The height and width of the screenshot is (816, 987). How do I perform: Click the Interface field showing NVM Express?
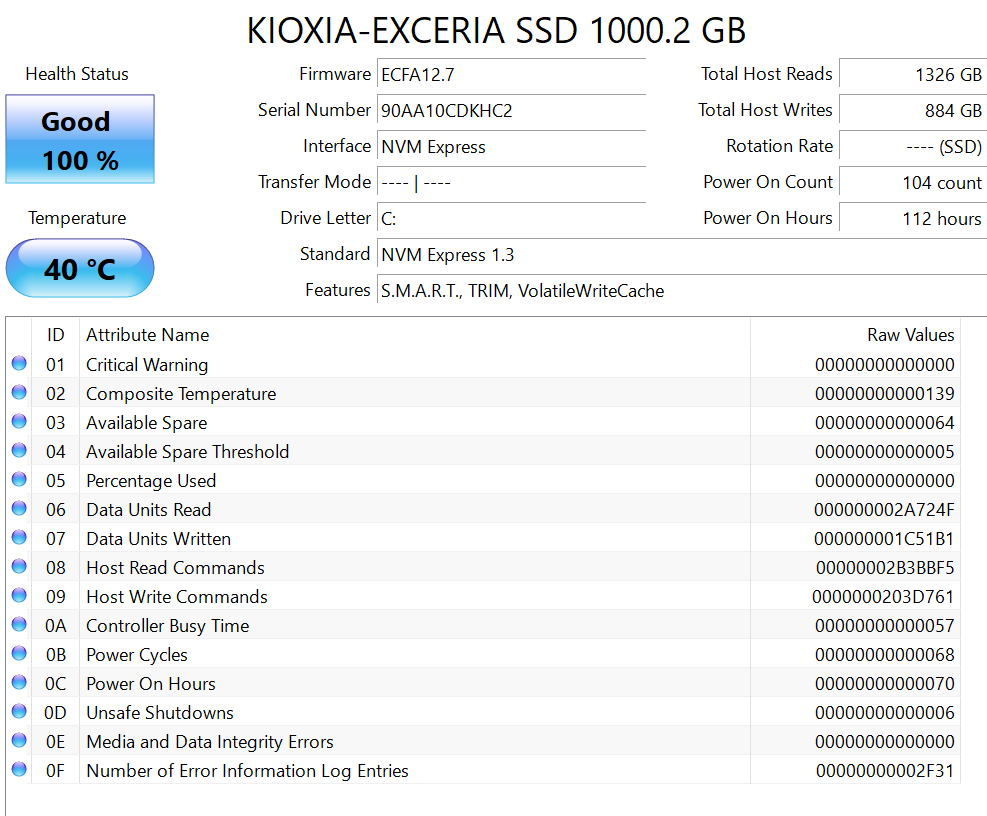point(512,146)
